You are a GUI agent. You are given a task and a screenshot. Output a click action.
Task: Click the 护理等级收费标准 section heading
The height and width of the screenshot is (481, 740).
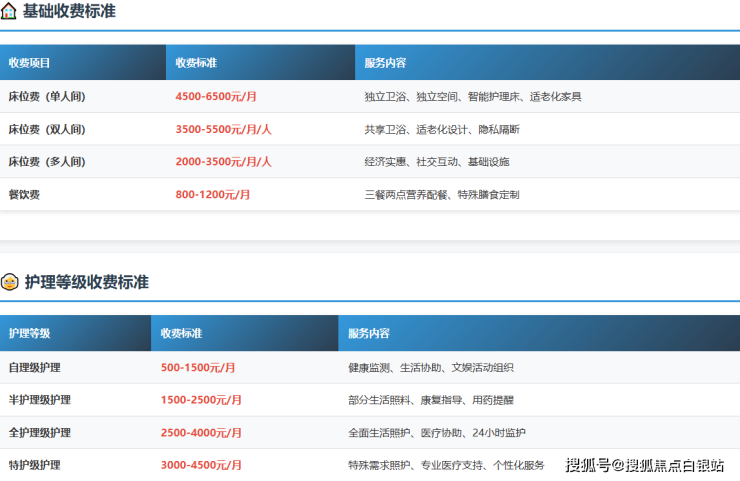pyautogui.click(x=86, y=283)
